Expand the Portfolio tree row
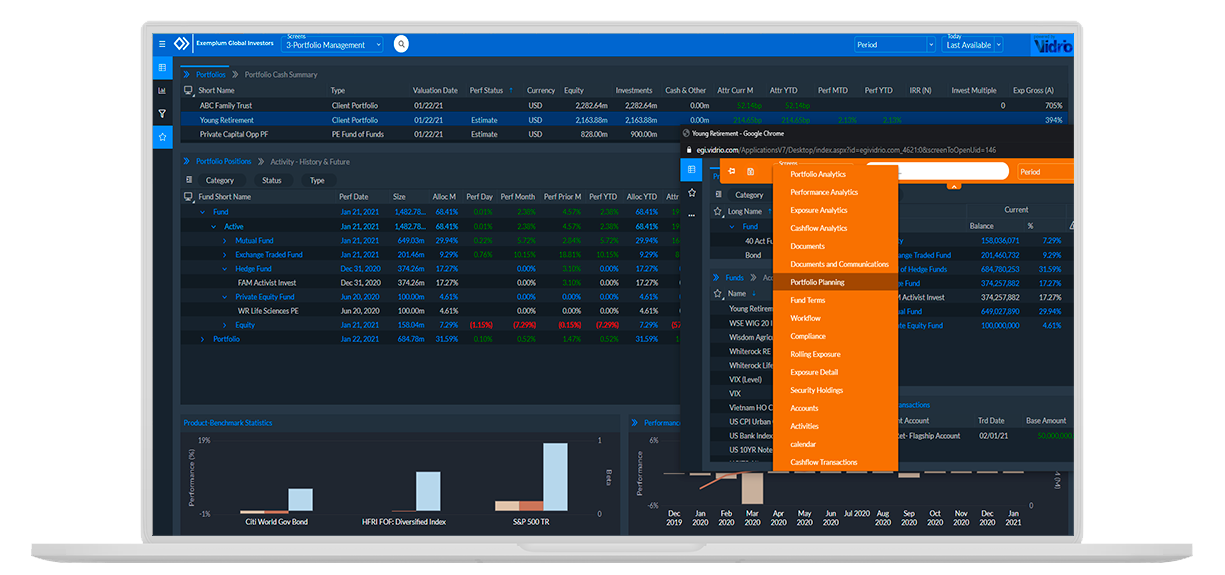This screenshot has width=1225, height=575. (202, 339)
